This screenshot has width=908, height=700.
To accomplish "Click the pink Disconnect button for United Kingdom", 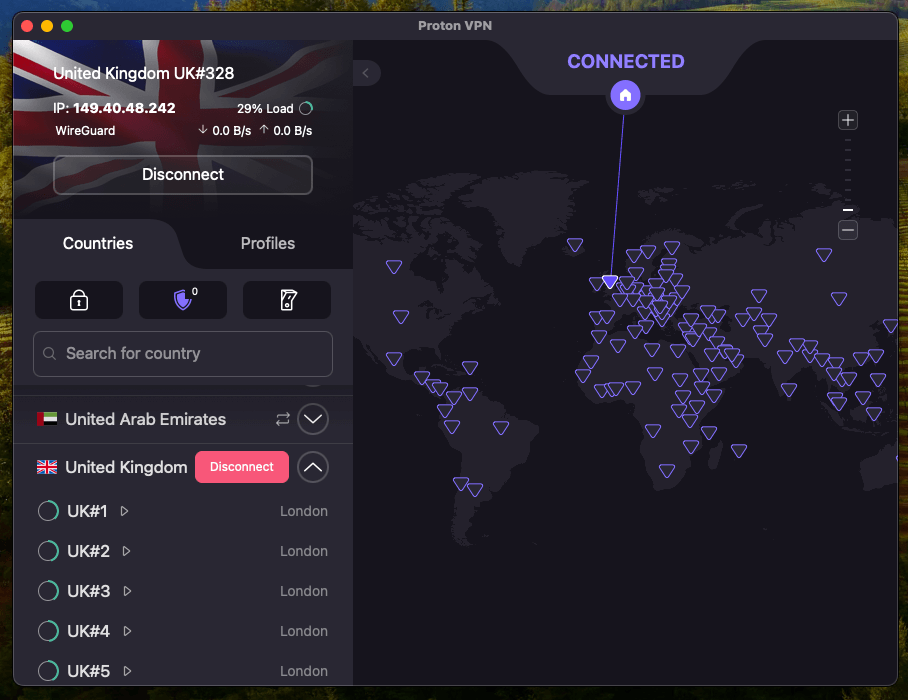I will pos(242,467).
